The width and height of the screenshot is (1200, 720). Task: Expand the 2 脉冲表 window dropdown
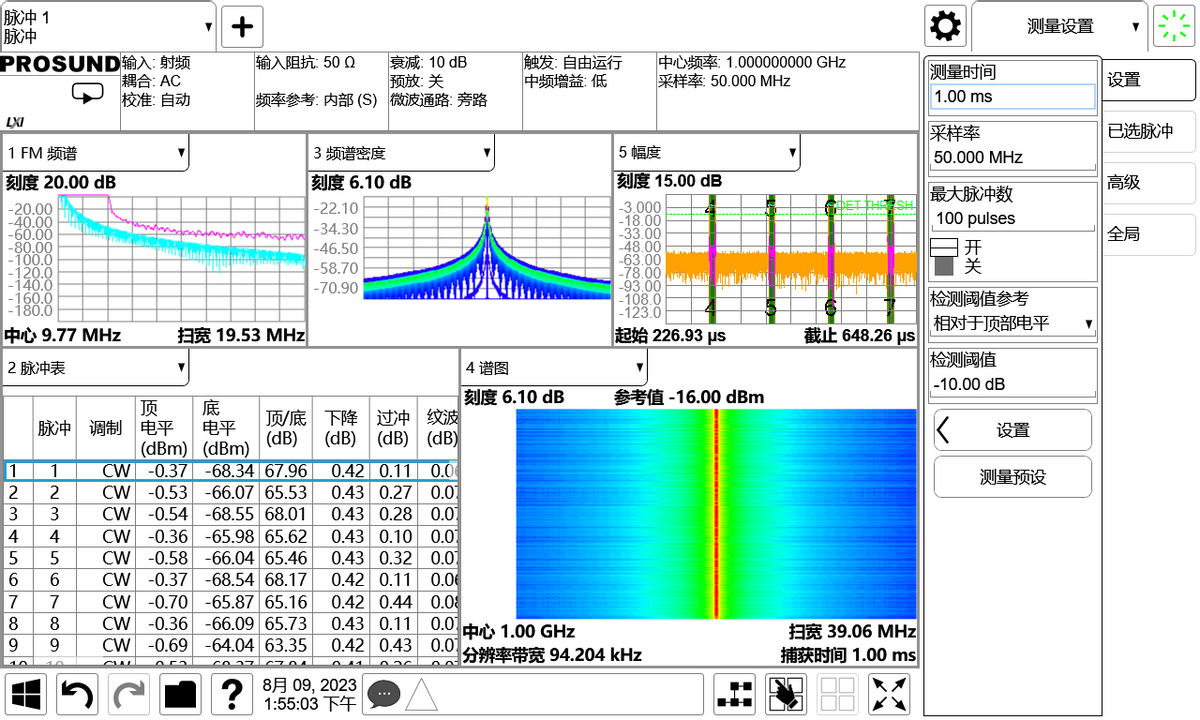(95, 368)
